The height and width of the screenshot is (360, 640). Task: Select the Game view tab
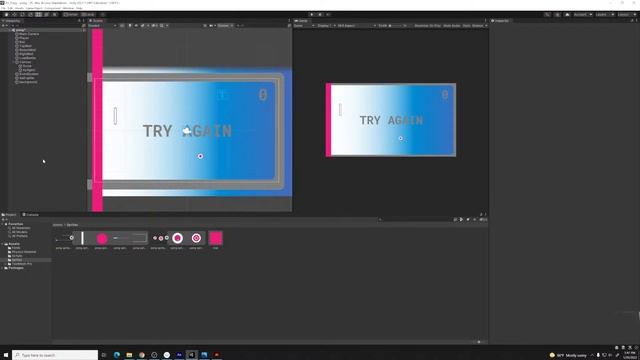click(x=301, y=20)
